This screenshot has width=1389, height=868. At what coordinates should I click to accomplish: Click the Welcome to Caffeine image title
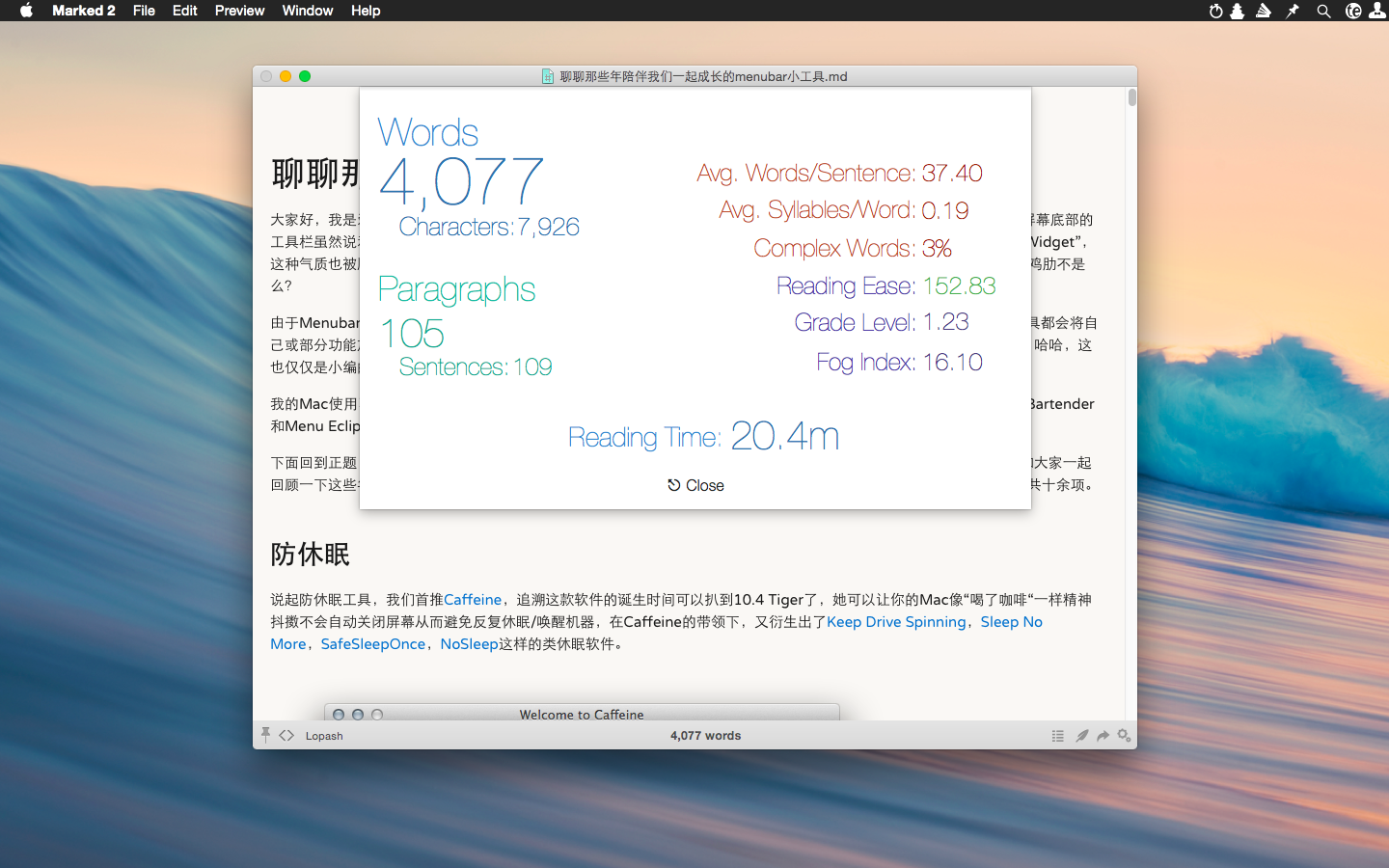point(582,715)
